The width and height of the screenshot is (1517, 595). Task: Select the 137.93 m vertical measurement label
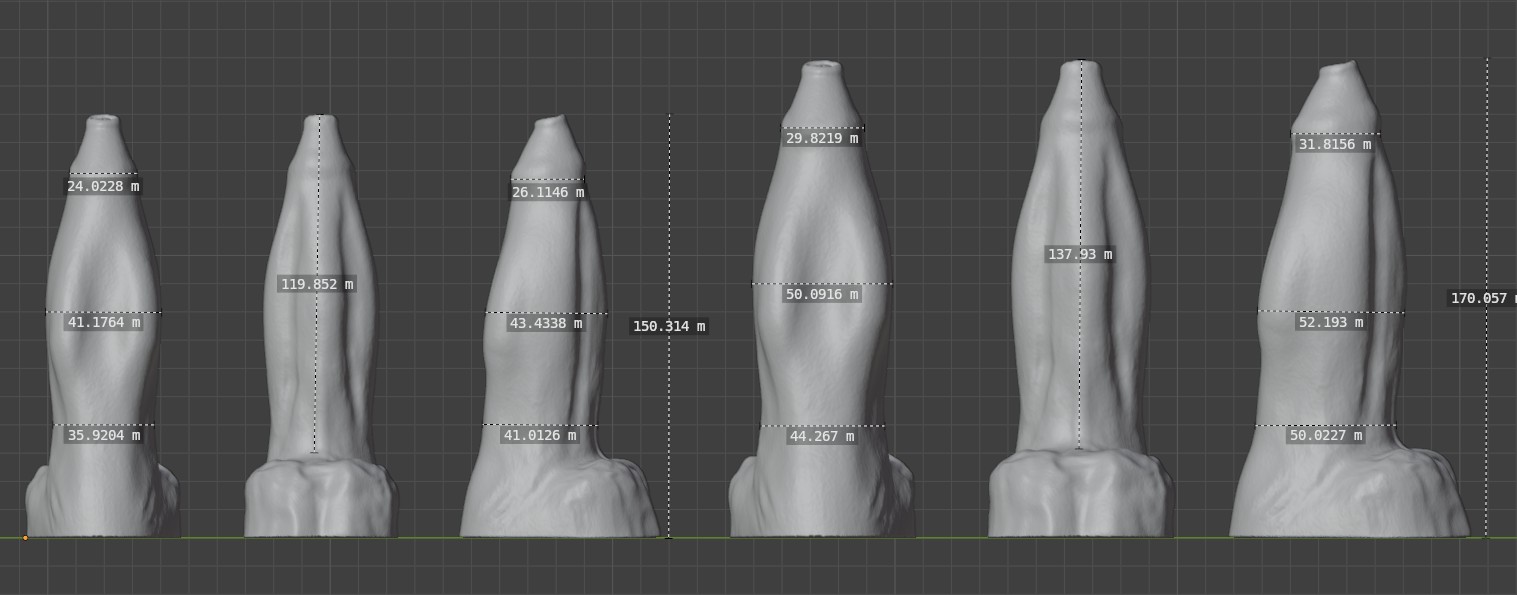1079,255
